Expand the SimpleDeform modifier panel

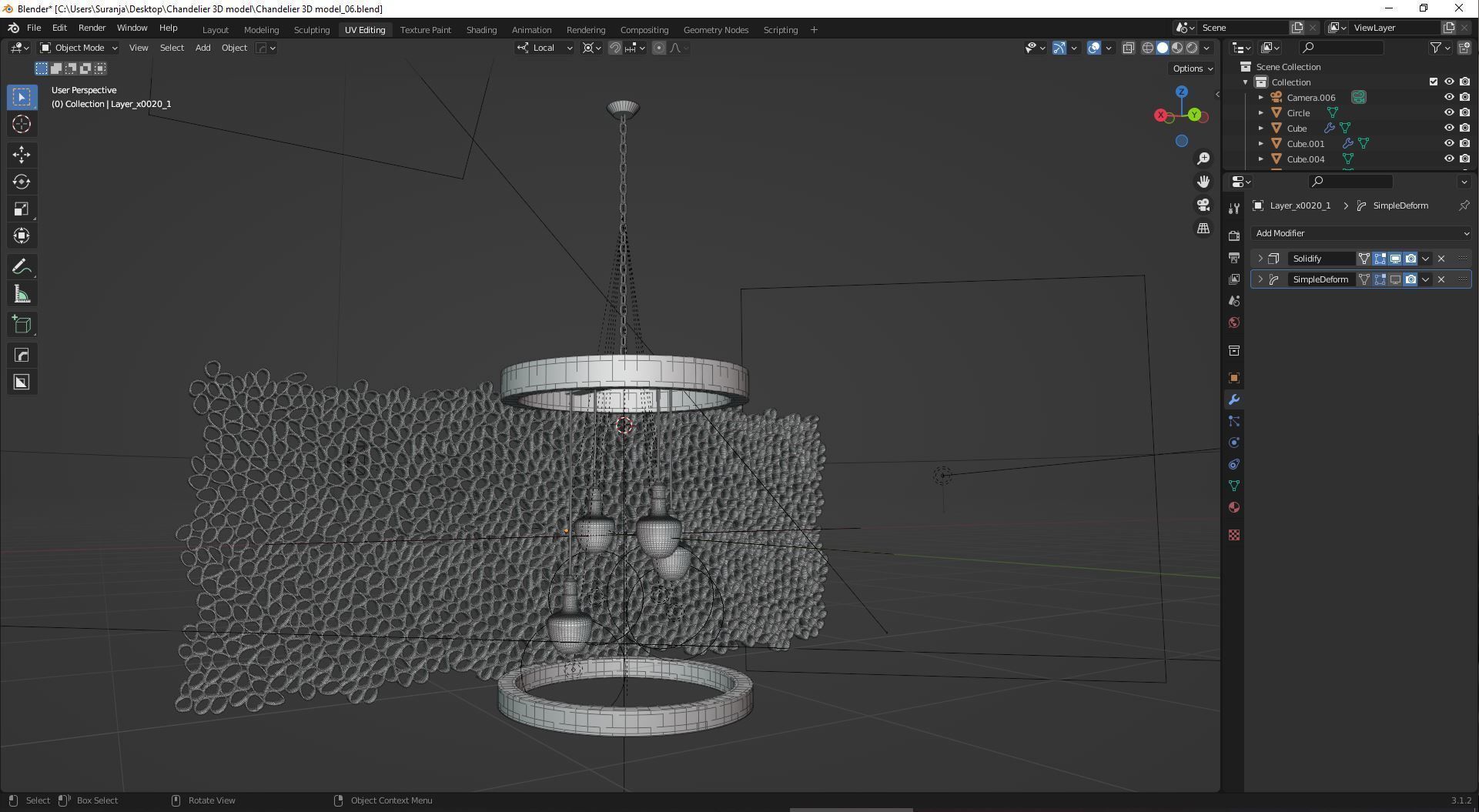(1260, 279)
